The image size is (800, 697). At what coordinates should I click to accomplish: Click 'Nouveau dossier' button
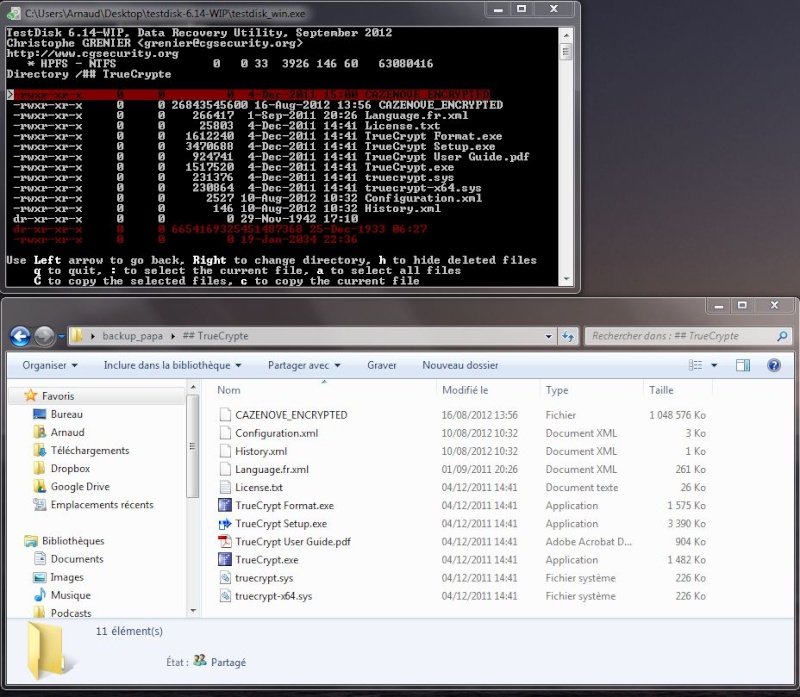[460, 365]
